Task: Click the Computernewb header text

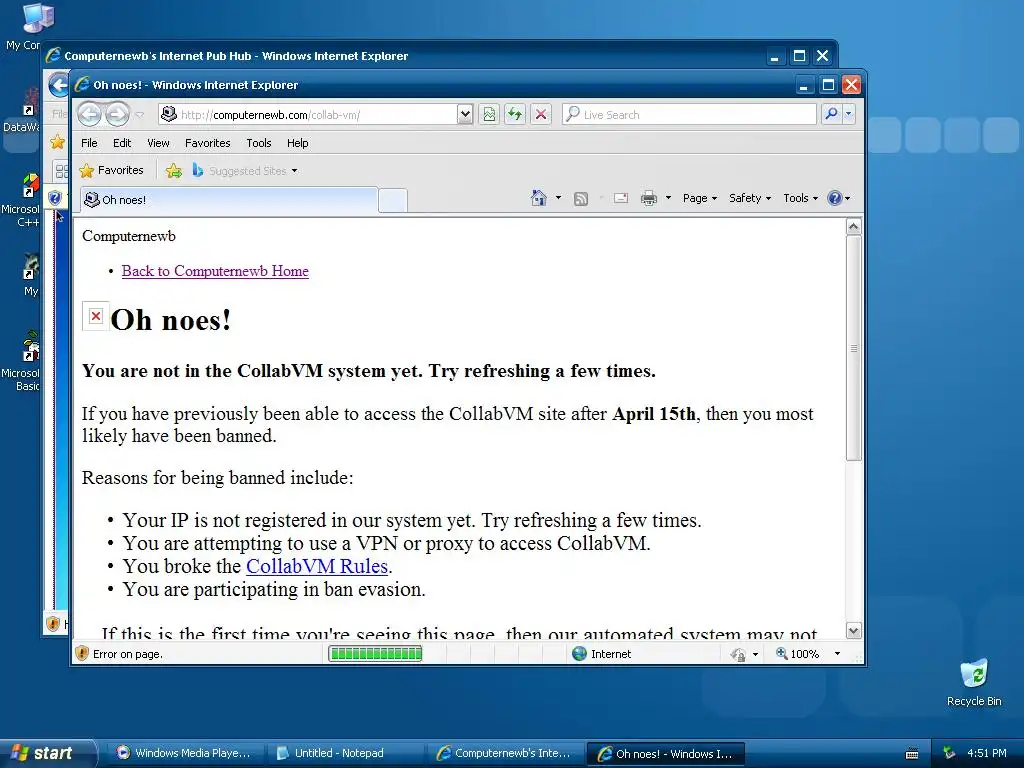Action: 129,236
